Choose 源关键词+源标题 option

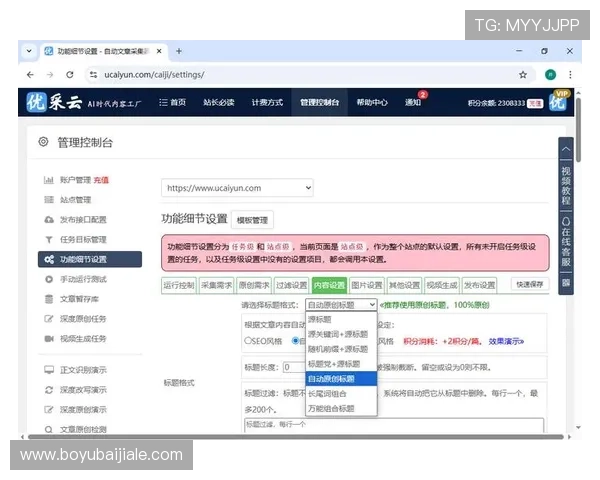click(x=341, y=334)
